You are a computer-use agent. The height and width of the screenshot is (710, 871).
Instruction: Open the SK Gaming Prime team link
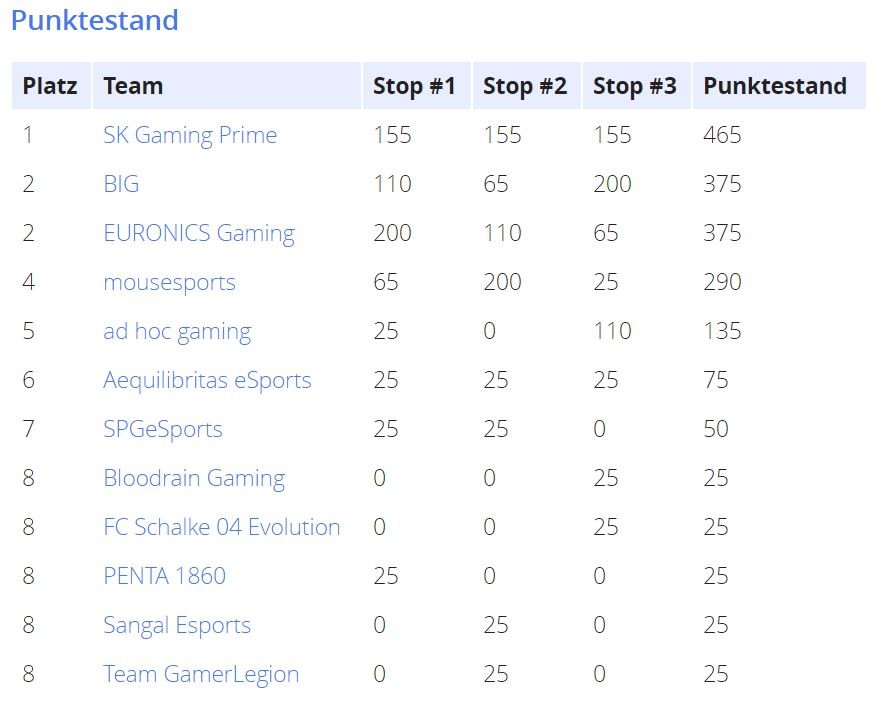[190, 136]
